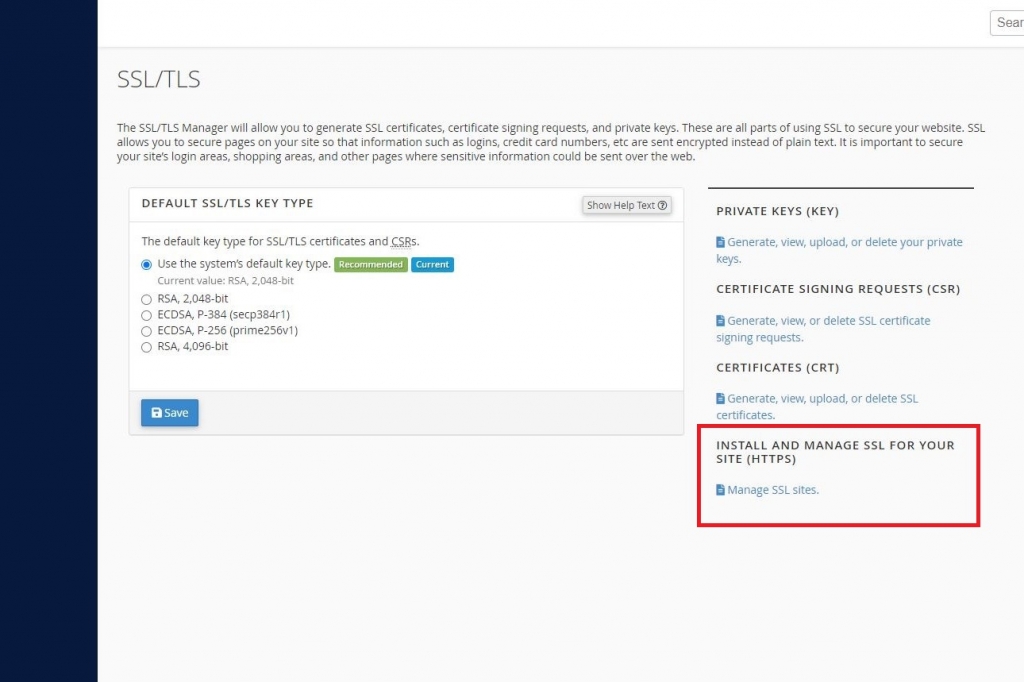Click the SSL/TLS page heading
Viewport: 1024px width, 682px height.
159,79
